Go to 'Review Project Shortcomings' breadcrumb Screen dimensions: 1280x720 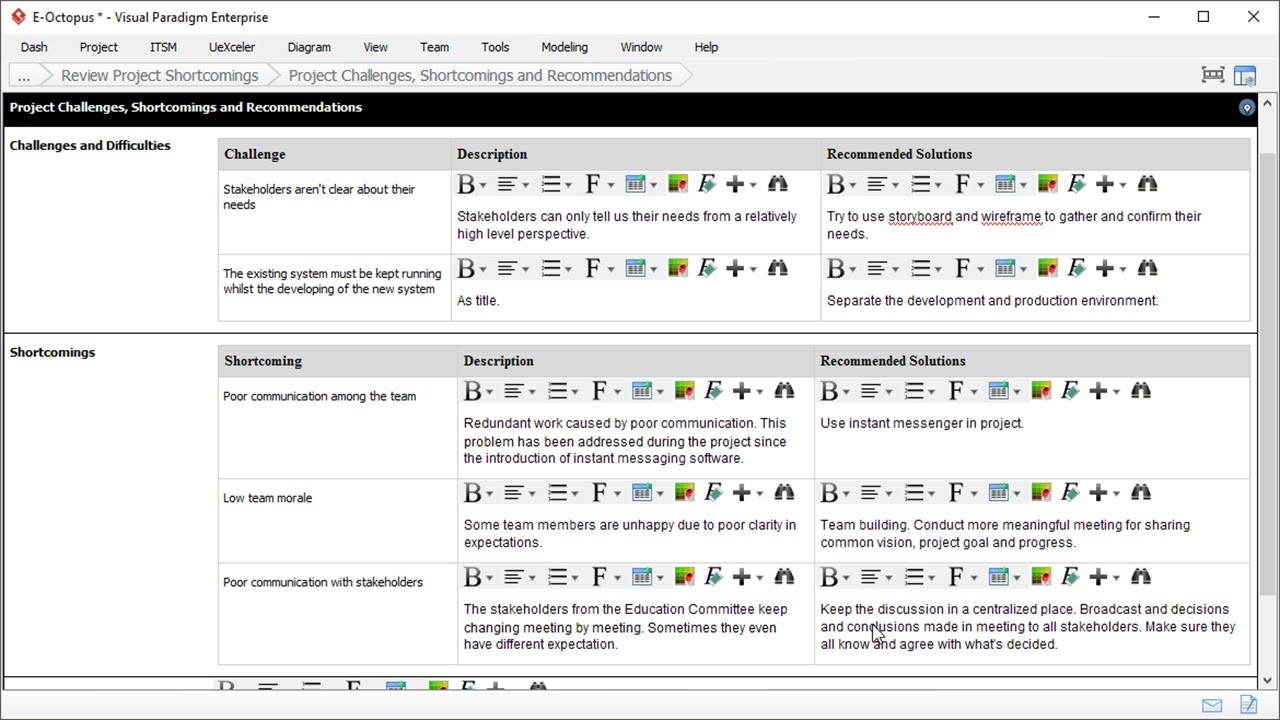click(160, 75)
